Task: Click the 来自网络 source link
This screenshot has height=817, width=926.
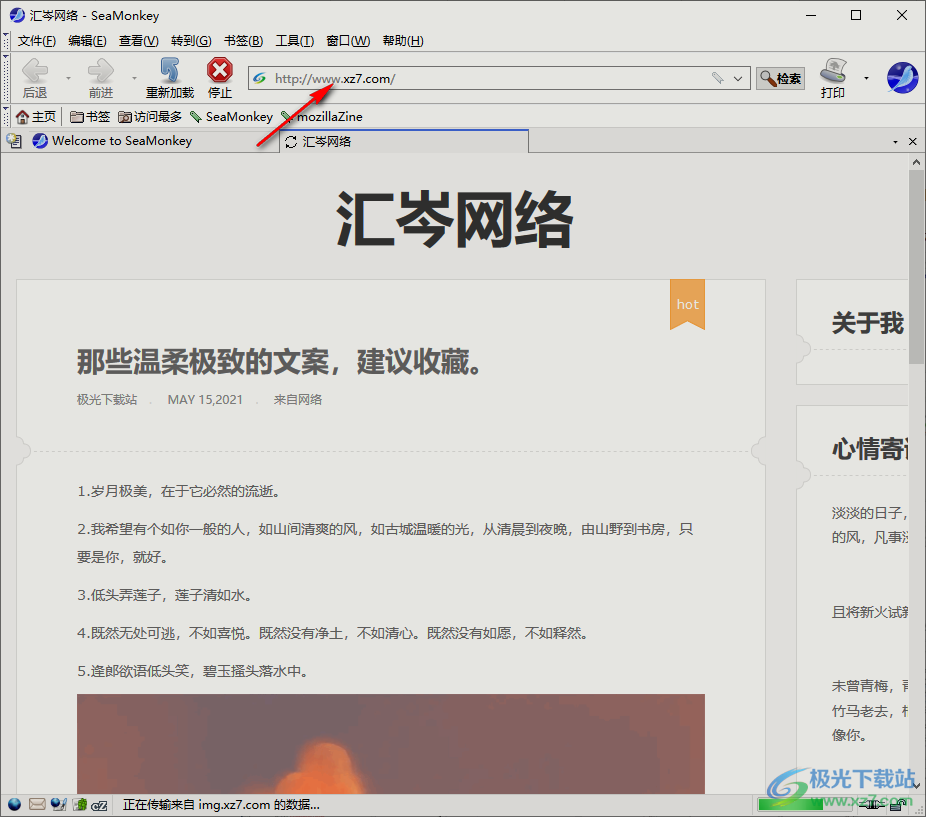Action: click(298, 399)
